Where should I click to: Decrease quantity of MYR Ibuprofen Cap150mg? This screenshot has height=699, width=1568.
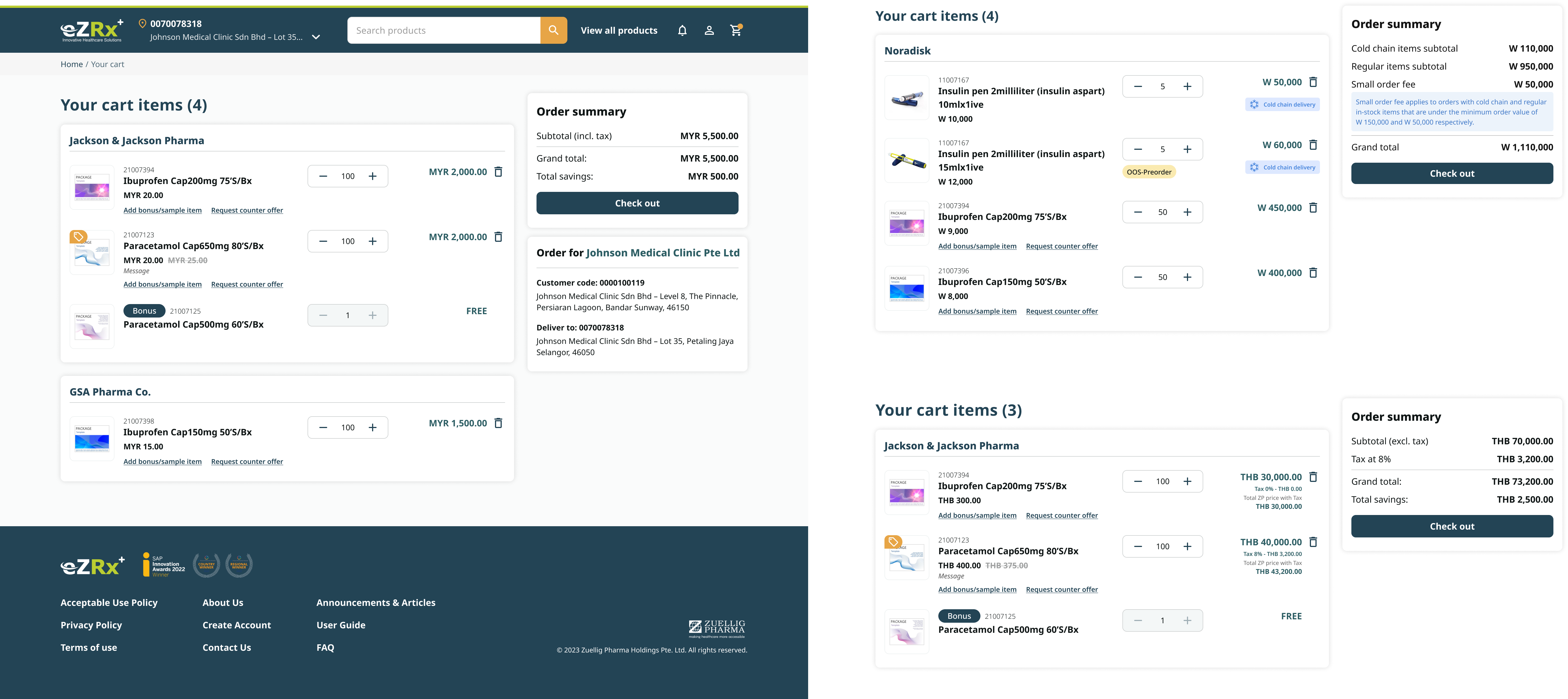[323, 428]
